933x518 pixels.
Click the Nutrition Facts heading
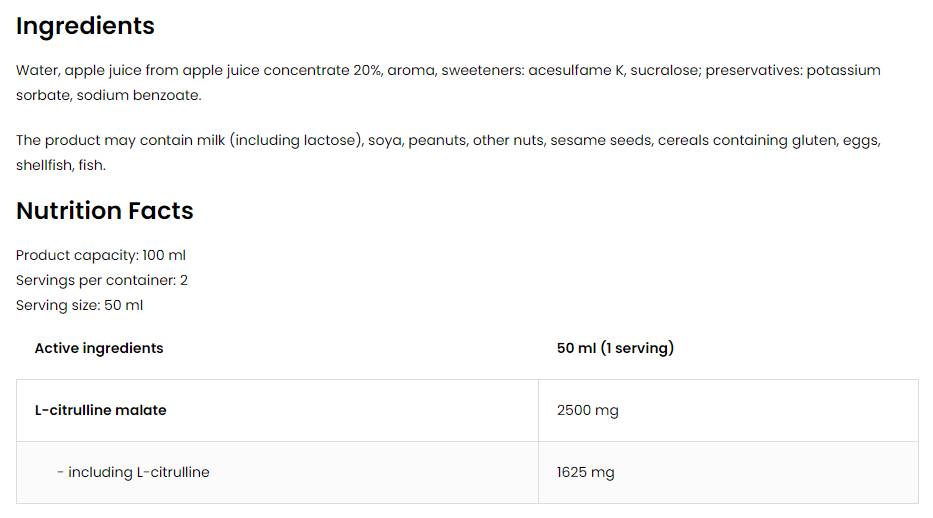pos(104,211)
